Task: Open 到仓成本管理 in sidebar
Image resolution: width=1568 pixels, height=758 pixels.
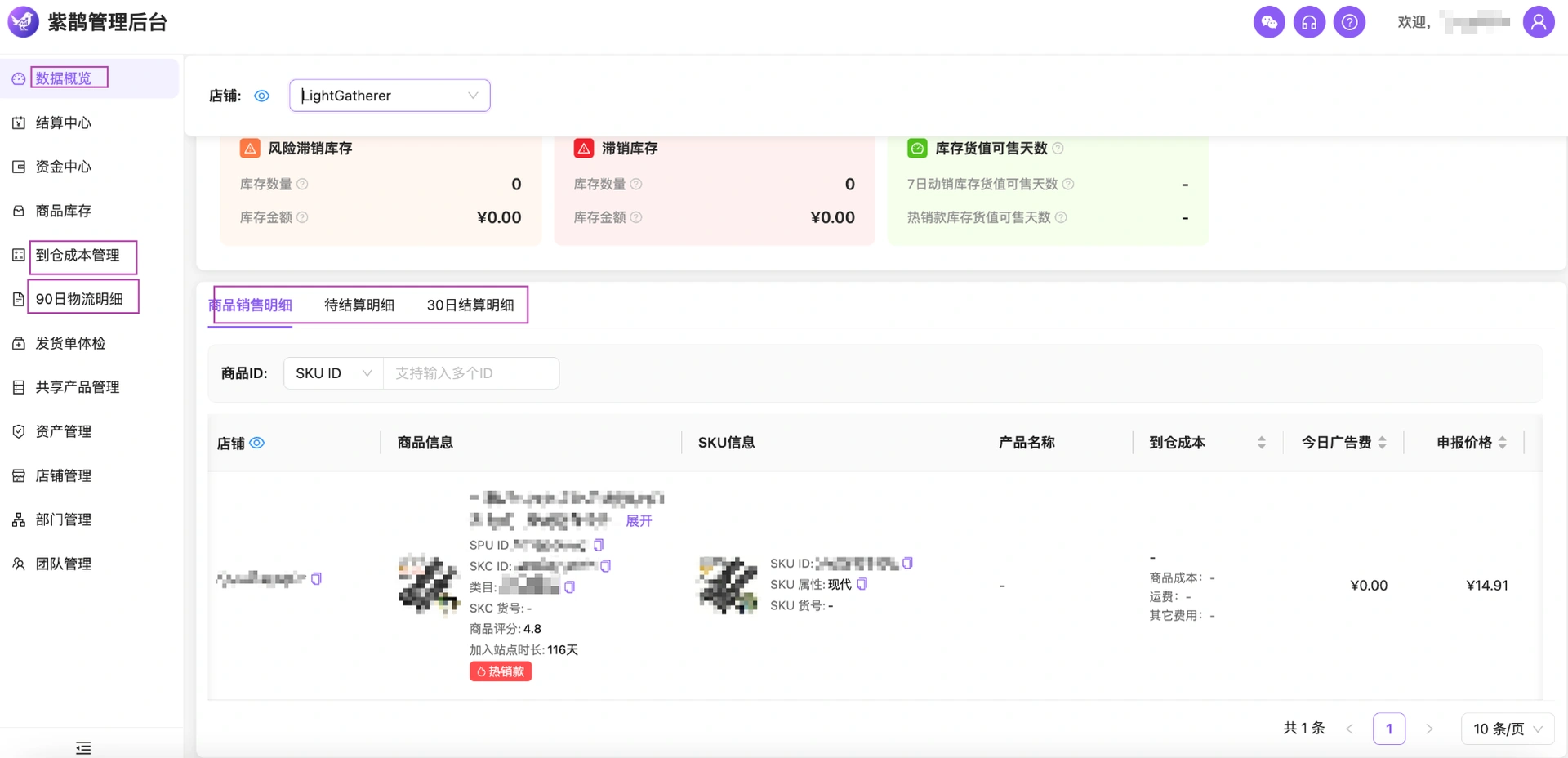Action: point(90,255)
